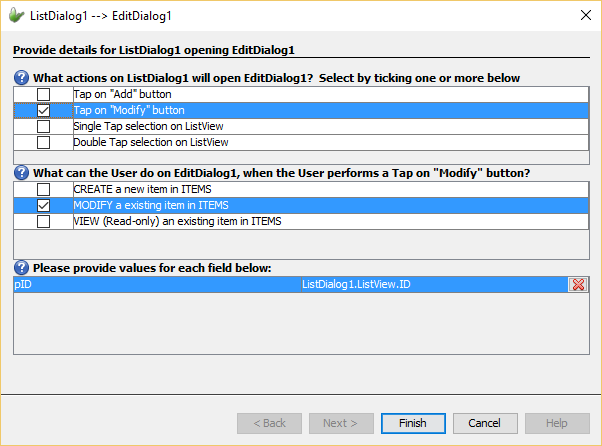Image resolution: width=602 pixels, height=446 pixels.
Task: Click the Cancel button
Action: (x=485, y=423)
